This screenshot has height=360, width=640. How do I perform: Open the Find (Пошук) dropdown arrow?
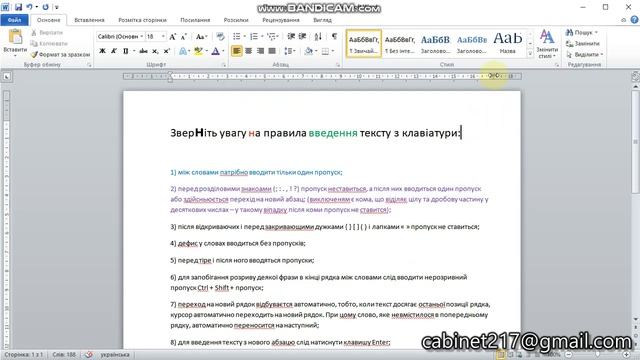[x=596, y=32]
